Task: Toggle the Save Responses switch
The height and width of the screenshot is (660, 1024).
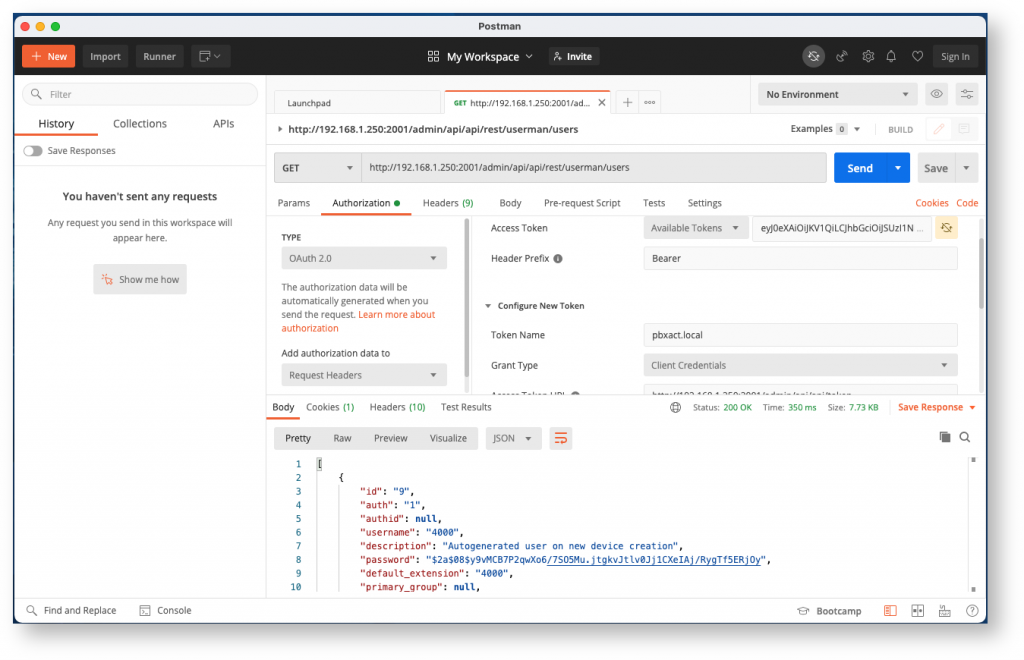Action: 33,151
